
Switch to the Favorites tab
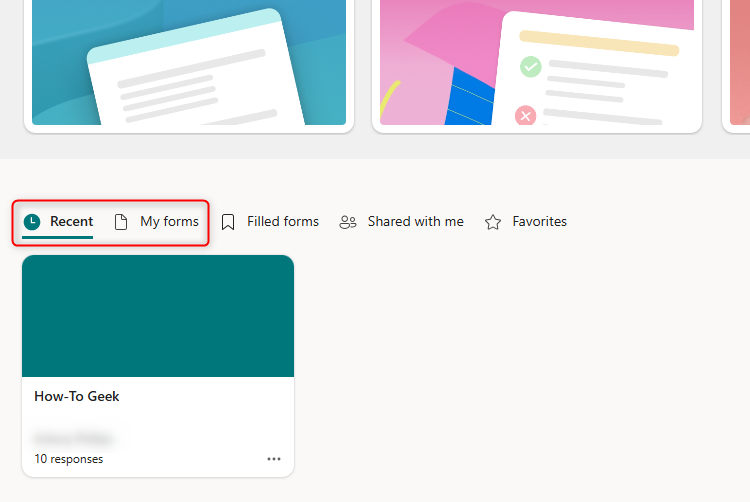(x=540, y=221)
